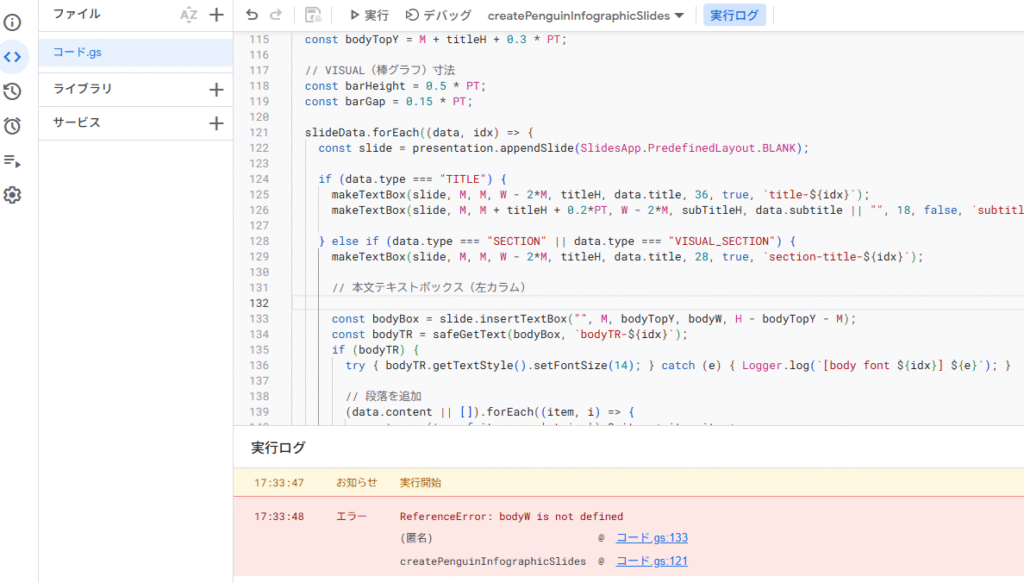Viewport: 1024px width, 583px height.
Task: Follow the コード.gs:121 error link
Action: [x=651, y=561]
